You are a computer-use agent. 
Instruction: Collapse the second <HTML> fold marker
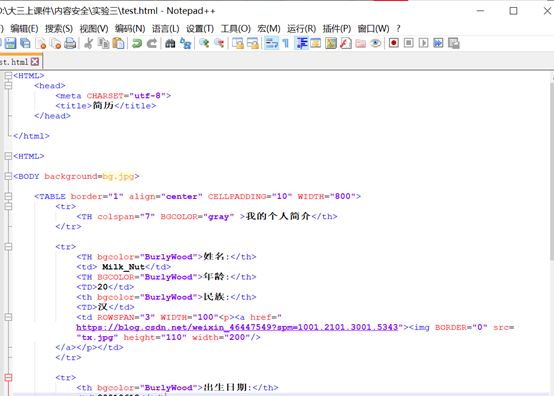click(x=8, y=156)
